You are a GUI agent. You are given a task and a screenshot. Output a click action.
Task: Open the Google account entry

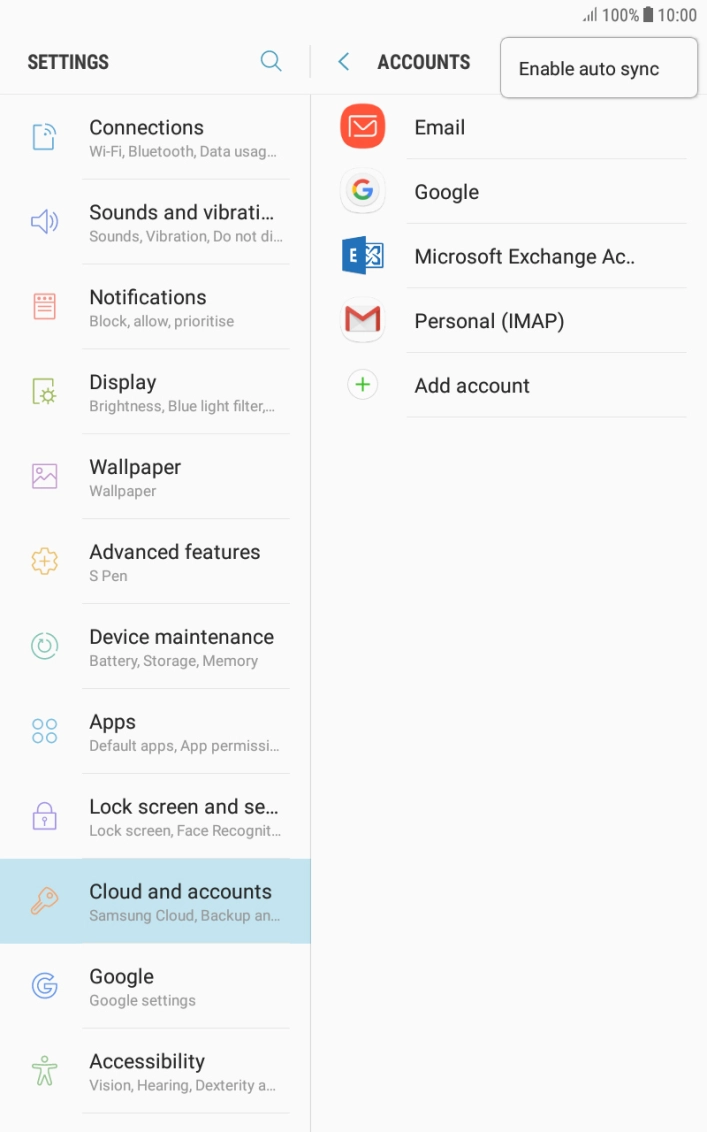[x=509, y=191]
